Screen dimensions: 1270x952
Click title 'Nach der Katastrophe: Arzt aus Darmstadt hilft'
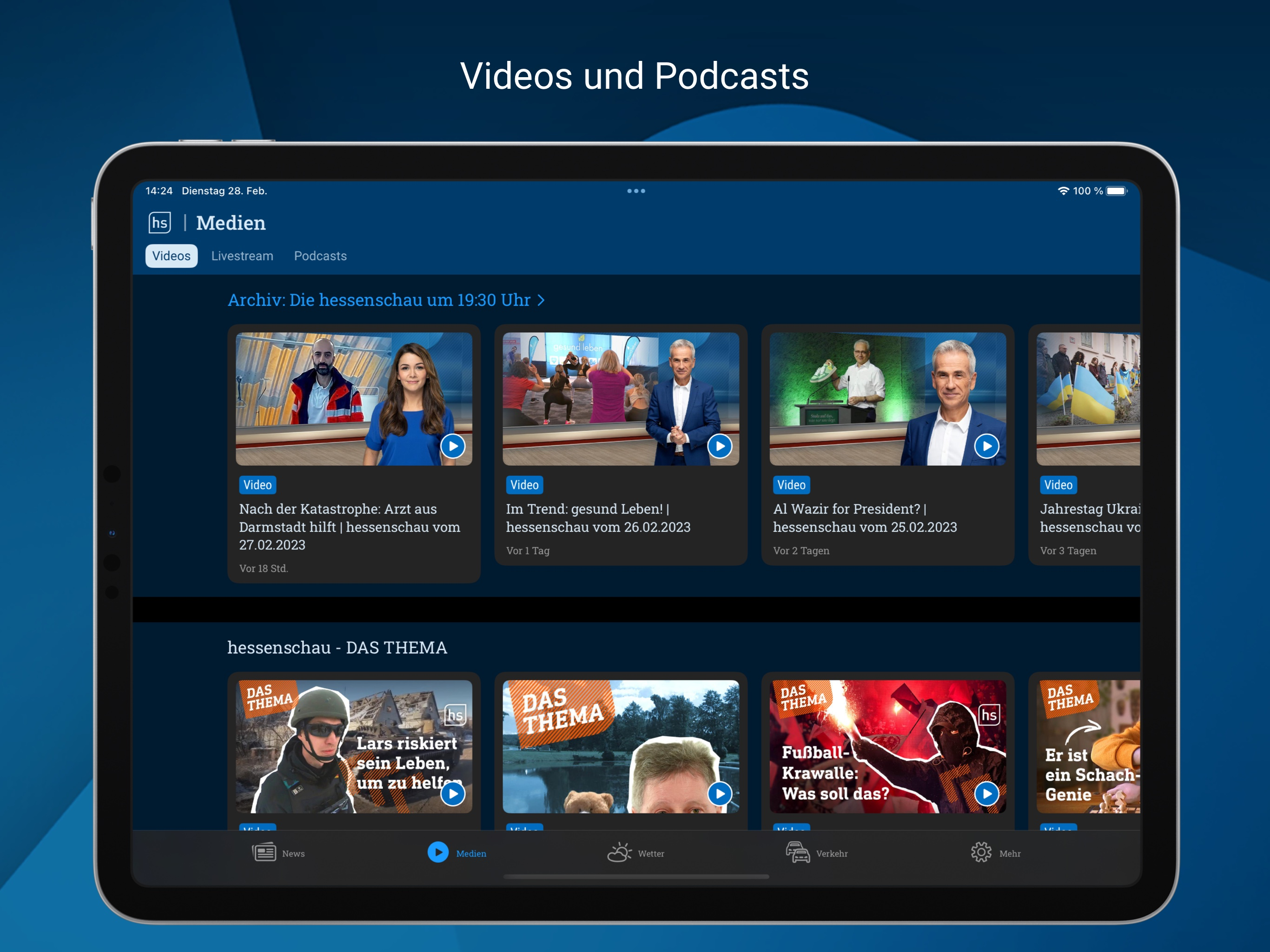coord(350,527)
